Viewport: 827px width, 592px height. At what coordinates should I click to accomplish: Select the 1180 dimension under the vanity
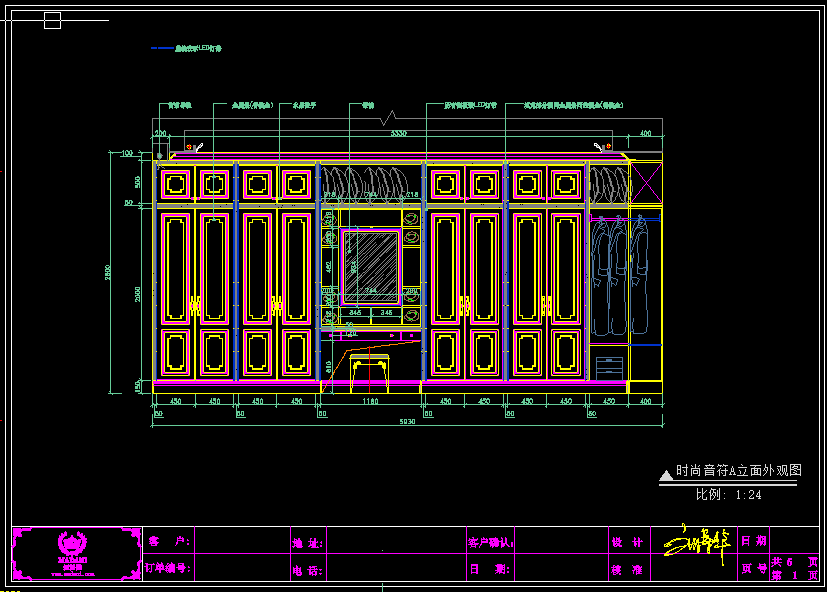[x=369, y=402]
